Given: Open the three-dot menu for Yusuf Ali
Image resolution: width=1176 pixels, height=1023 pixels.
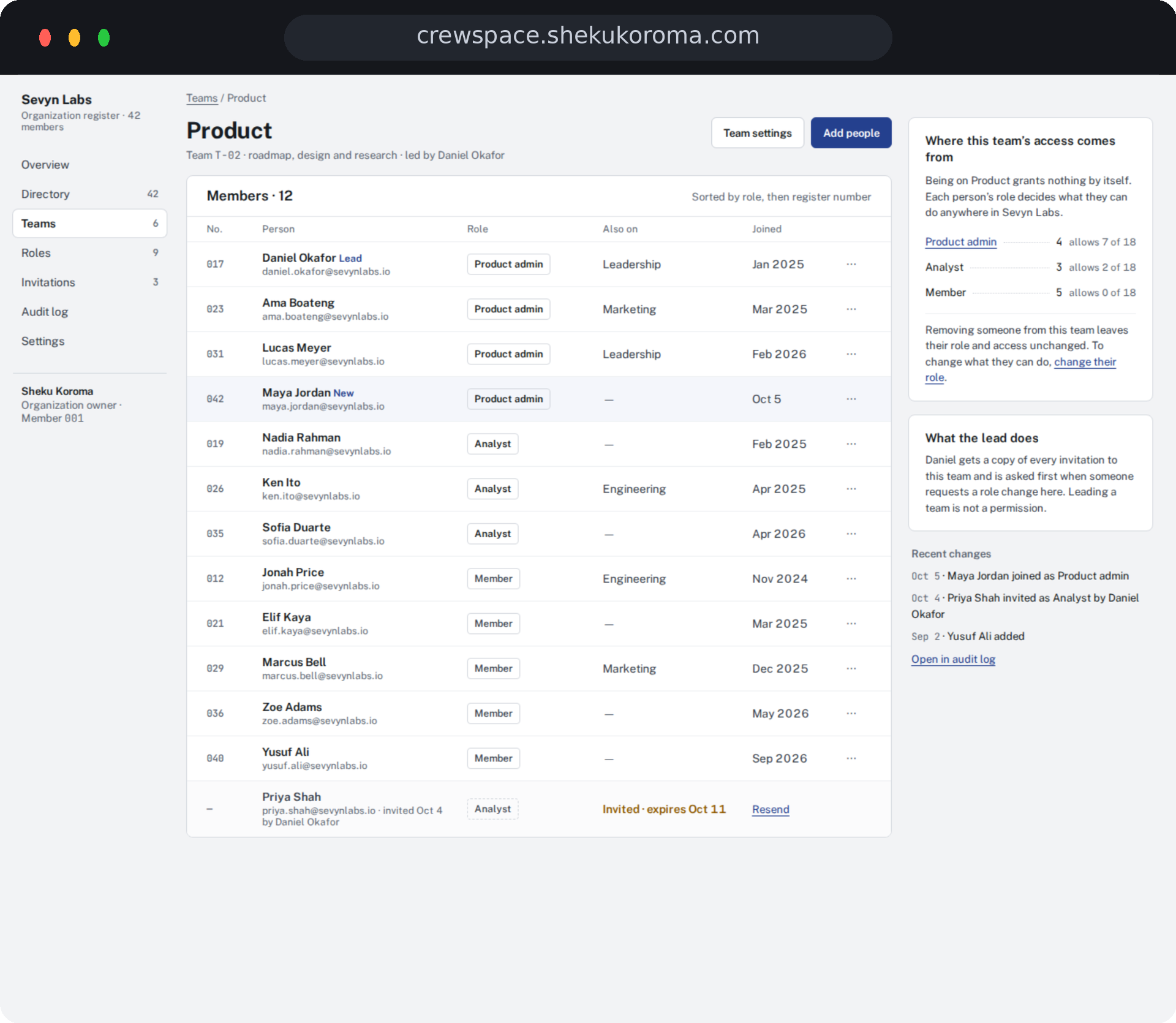Looking at the screenshot, I should (851, 758).
